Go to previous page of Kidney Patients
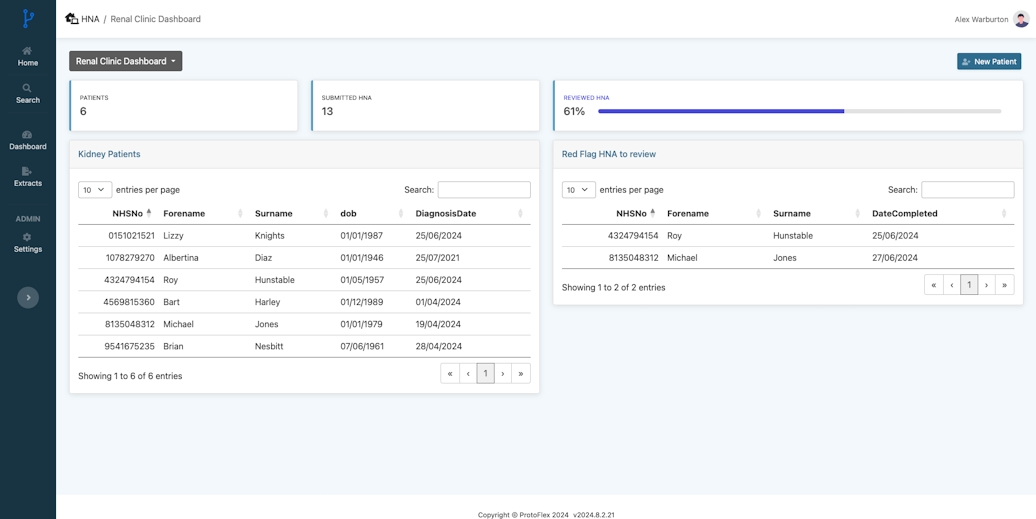The width and height of the screenshot is (1036, 519). 468,374
